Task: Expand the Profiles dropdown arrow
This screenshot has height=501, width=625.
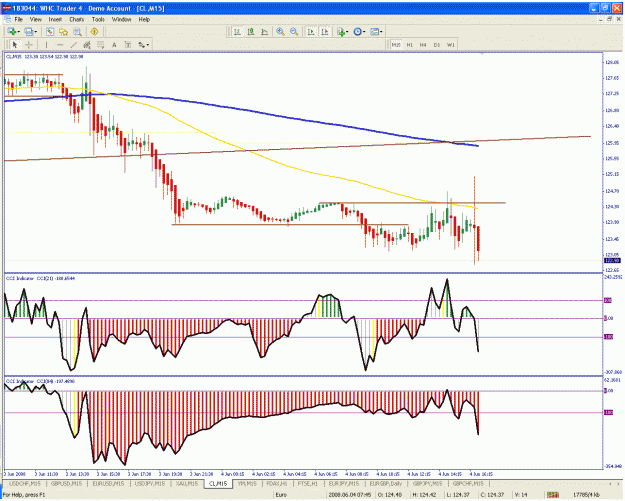Action: pyautogui.click(x=36, y=32)
